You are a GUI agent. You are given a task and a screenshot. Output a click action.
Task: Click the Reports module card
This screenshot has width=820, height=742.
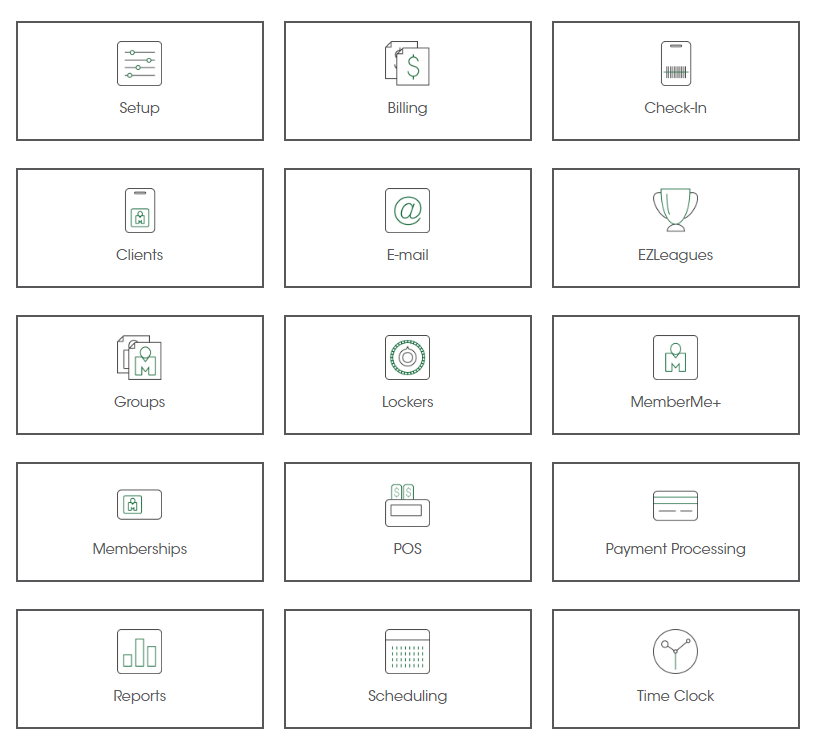point(139,670)
